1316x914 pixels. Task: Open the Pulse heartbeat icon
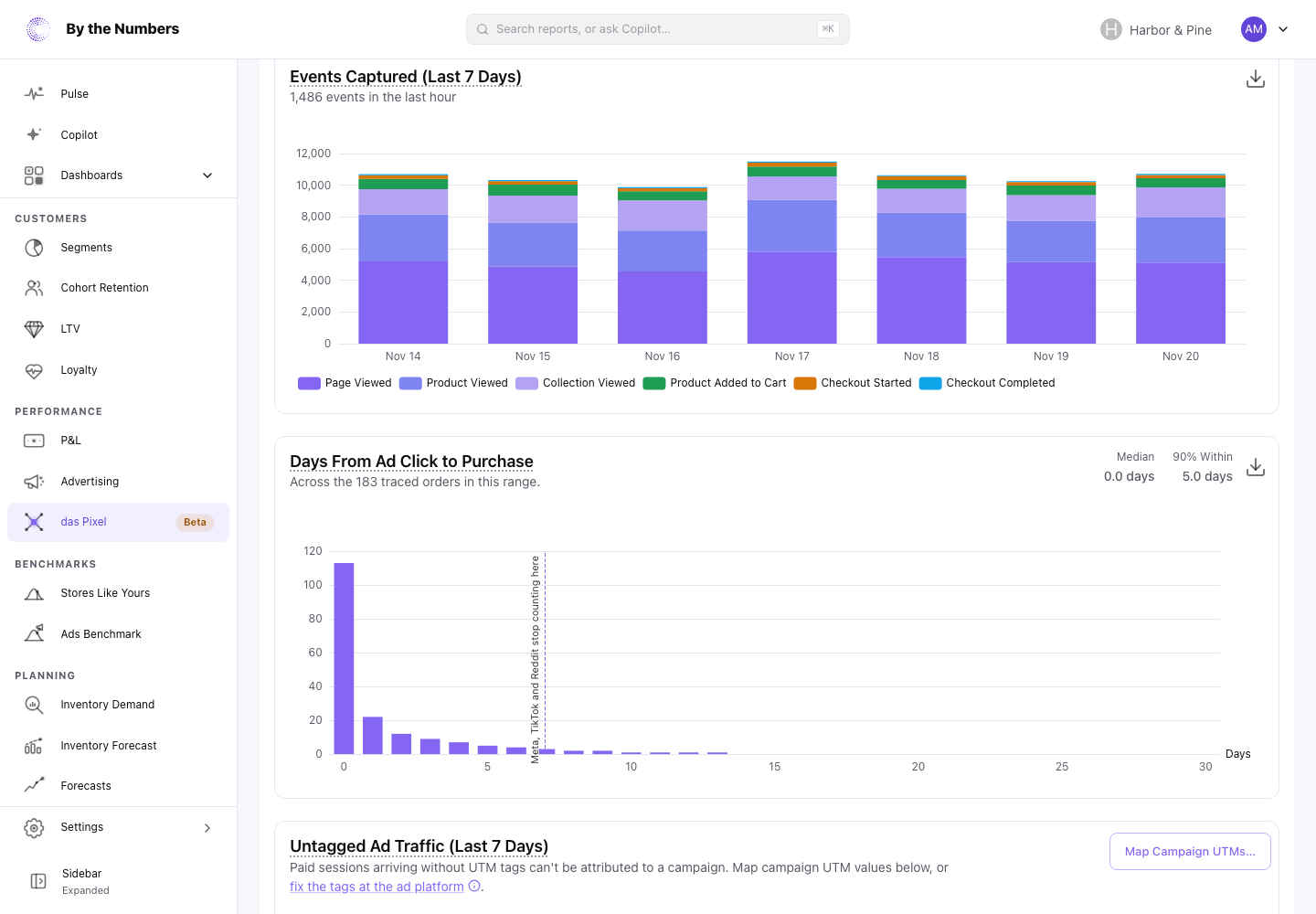(34, 94)
